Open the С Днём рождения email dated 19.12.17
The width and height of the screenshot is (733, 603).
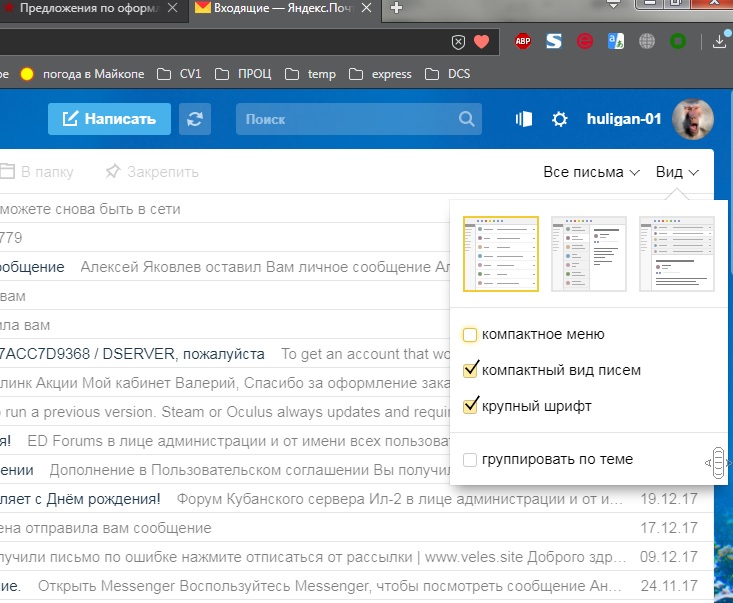(357, 499)
